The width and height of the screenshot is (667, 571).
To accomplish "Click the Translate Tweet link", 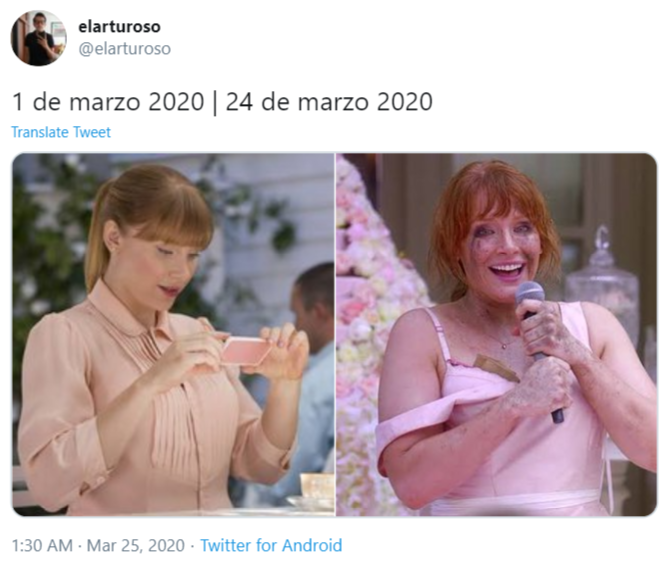I will (61, 132).
